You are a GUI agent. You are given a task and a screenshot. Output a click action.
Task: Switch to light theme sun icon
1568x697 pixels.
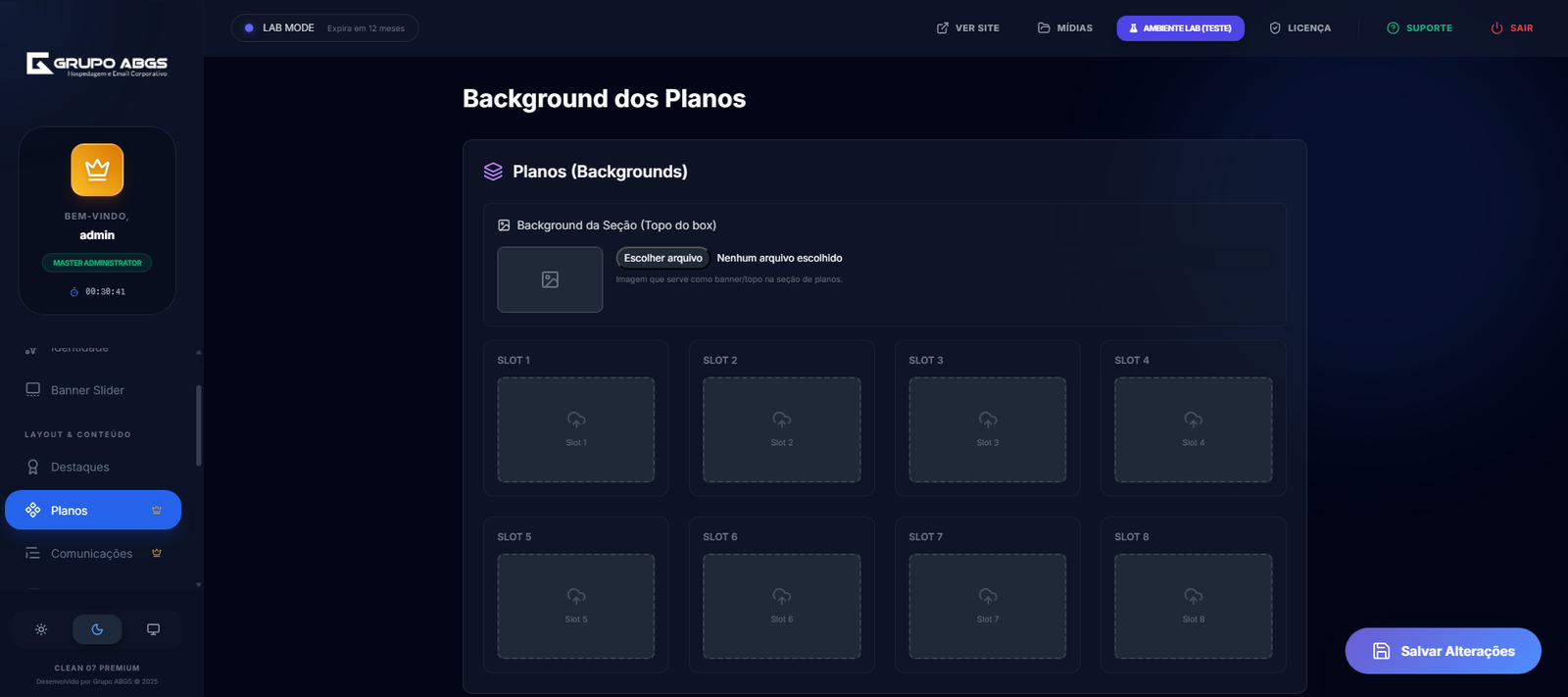coord(41,629)
